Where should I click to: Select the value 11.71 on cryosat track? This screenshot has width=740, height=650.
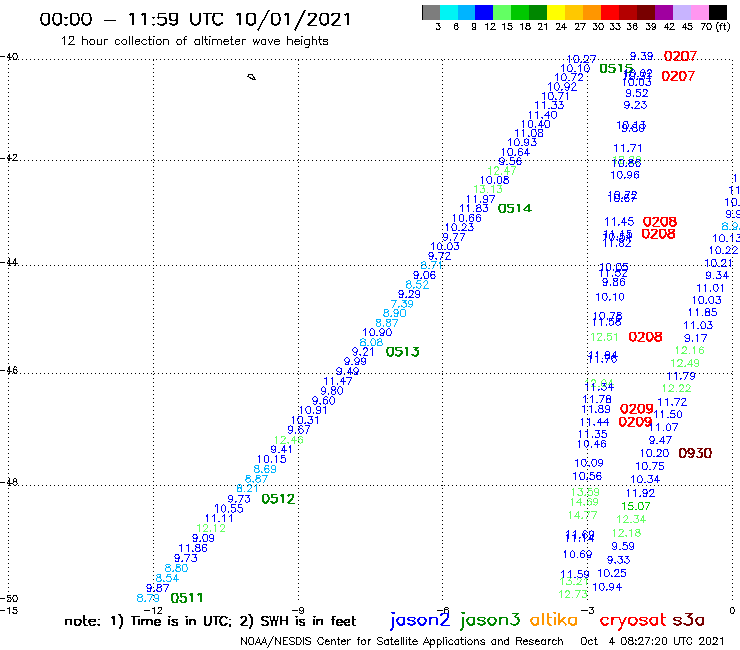[x=628, y=149]
